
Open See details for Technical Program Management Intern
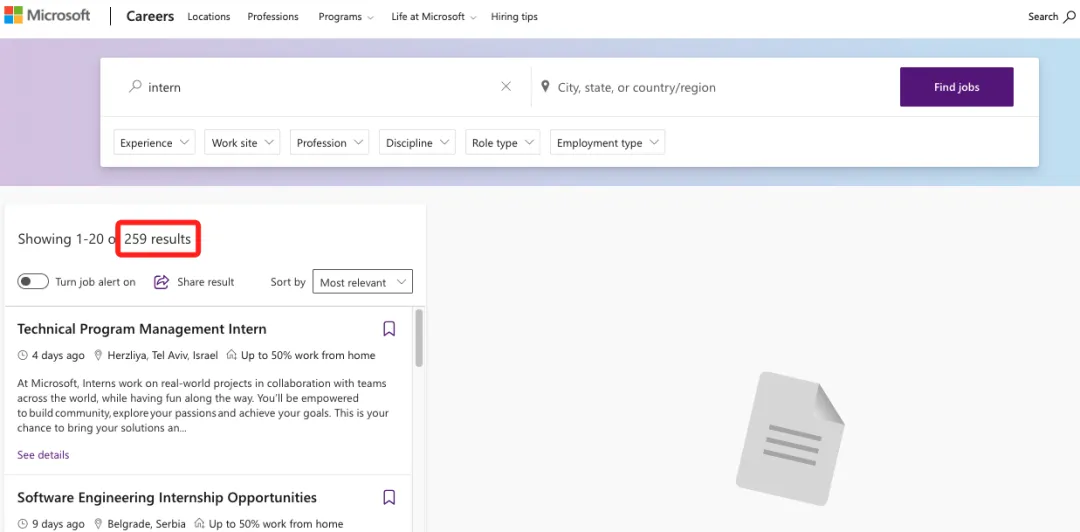click(43, 455)
